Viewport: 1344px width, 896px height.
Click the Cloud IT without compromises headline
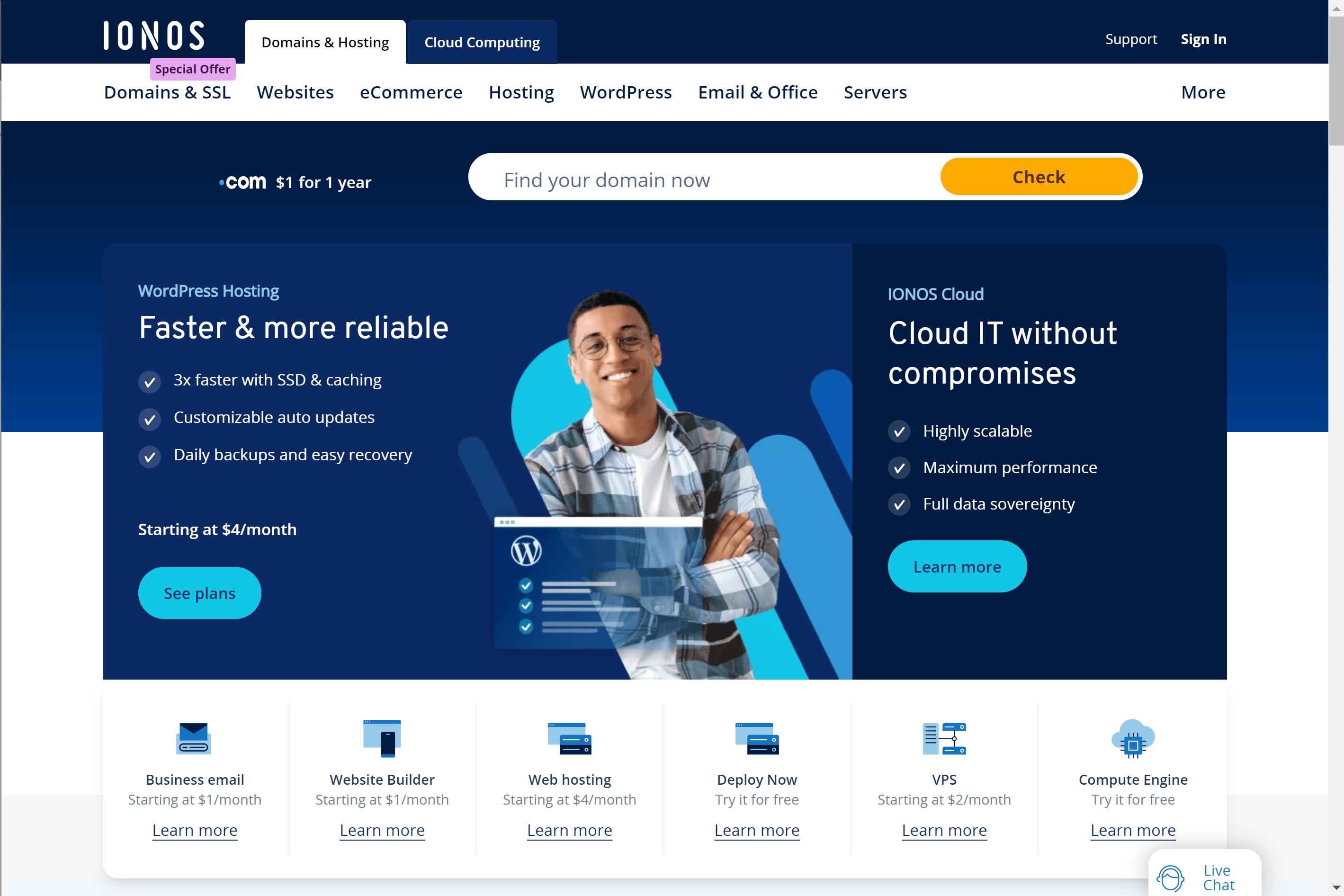[x=1003, y=353]
